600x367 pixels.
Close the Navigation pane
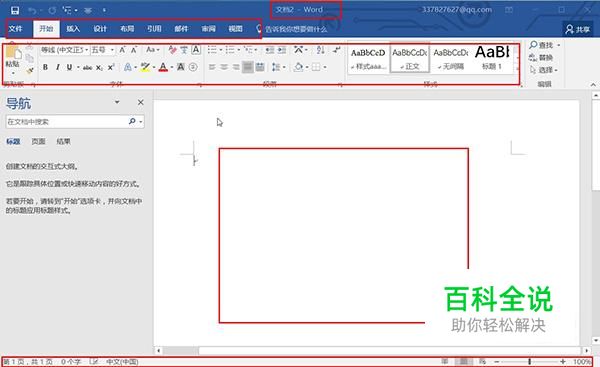click(140, 102)
